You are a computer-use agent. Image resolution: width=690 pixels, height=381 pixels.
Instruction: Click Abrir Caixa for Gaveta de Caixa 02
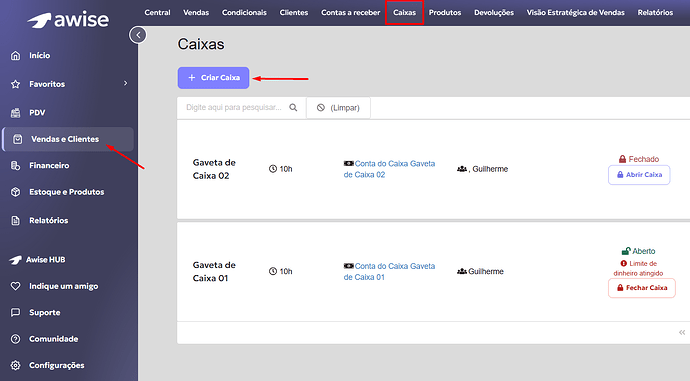click(x=639, y=175)
